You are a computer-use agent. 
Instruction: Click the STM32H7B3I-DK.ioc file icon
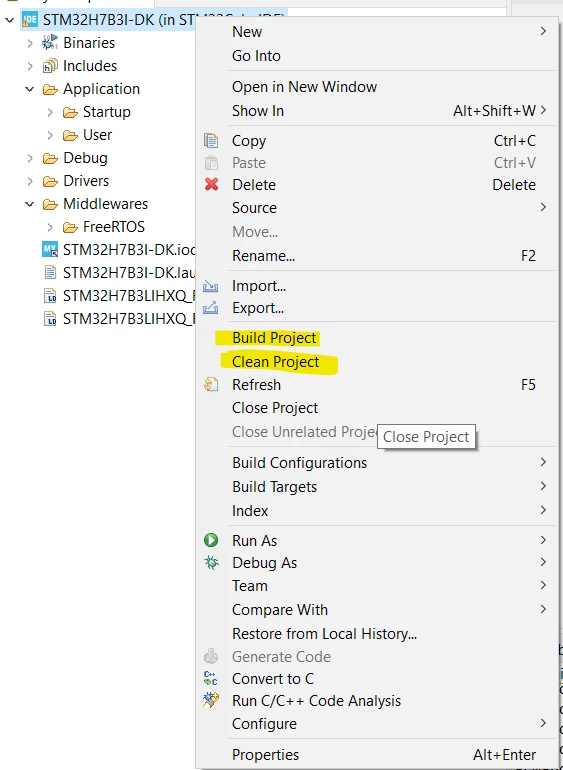[x=50, y=250]
